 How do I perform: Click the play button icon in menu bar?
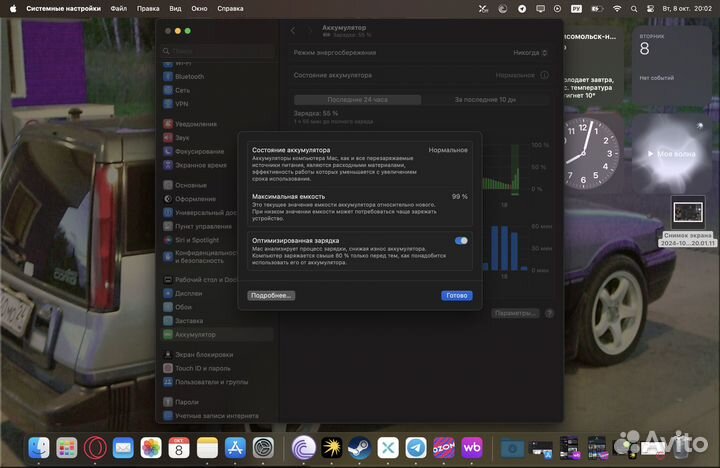(x=557, y=8)
